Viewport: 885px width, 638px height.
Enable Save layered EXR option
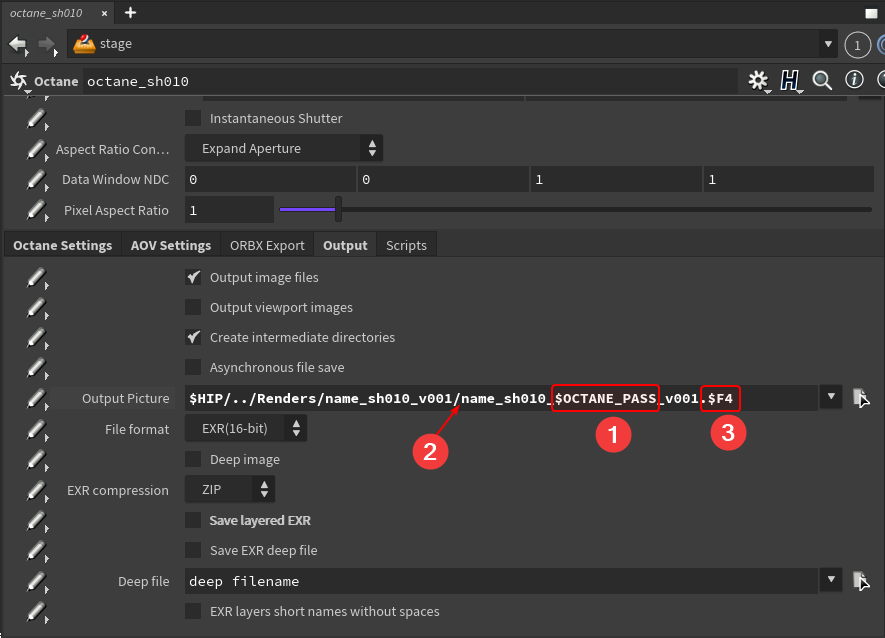coord(193,520)
